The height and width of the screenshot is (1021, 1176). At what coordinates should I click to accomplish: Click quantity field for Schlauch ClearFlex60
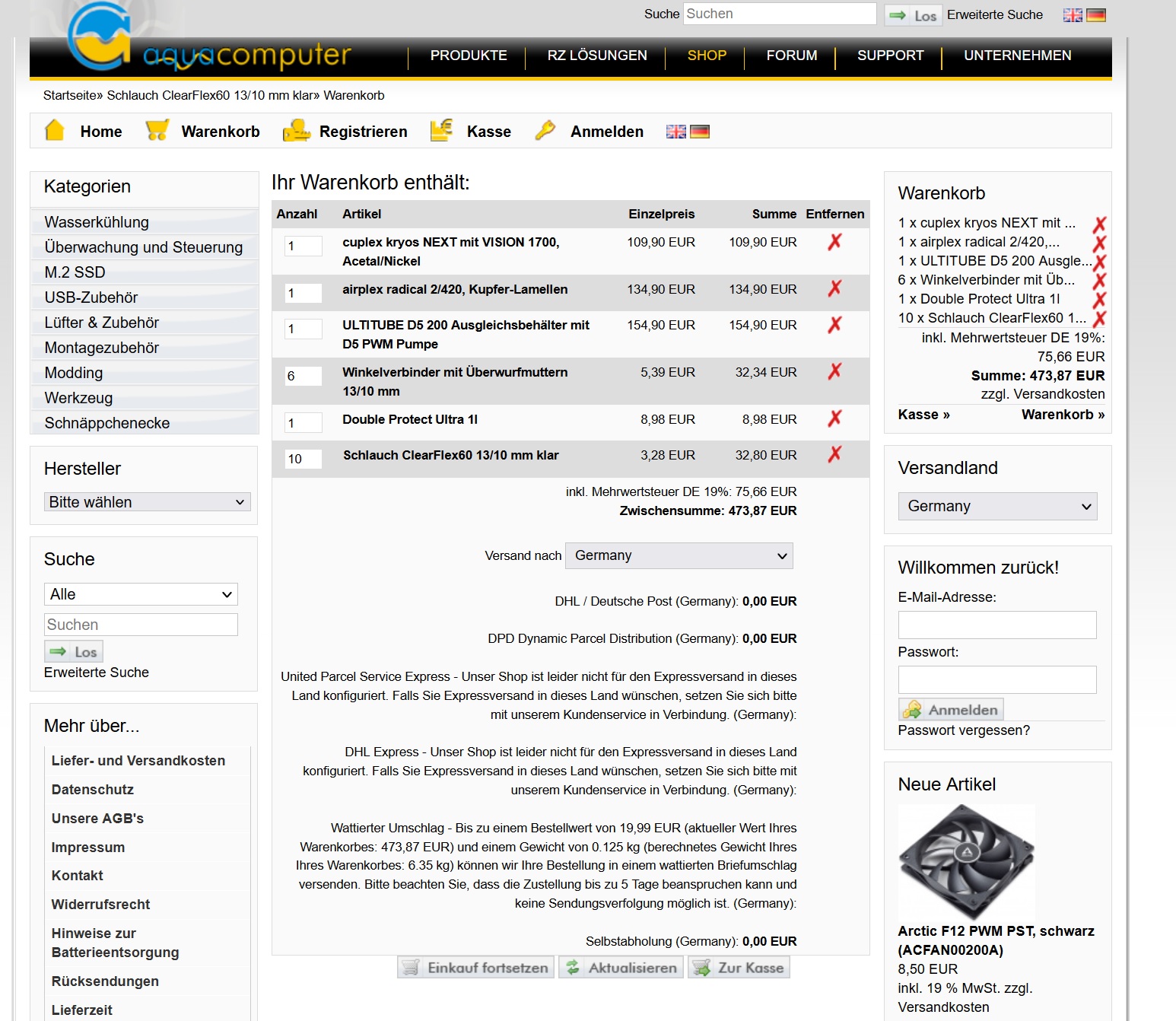pos(303,459)
